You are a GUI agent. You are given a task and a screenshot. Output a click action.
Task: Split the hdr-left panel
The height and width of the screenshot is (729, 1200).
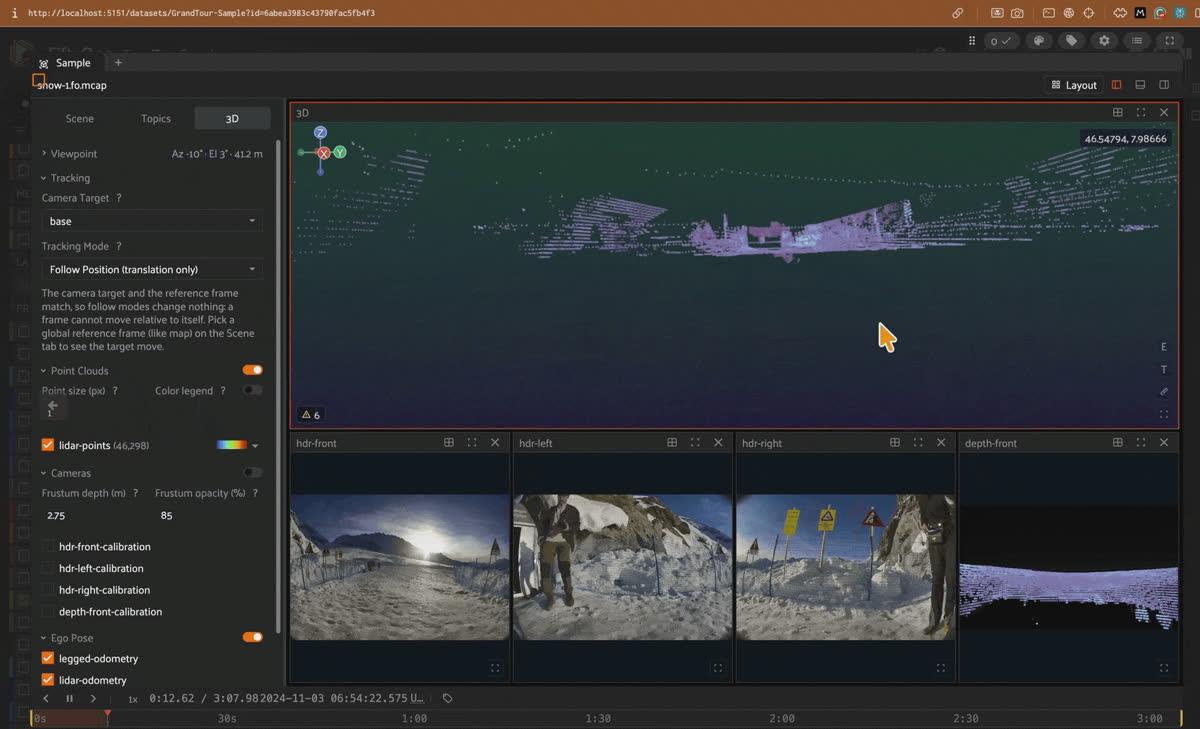(x=672, y=442)
